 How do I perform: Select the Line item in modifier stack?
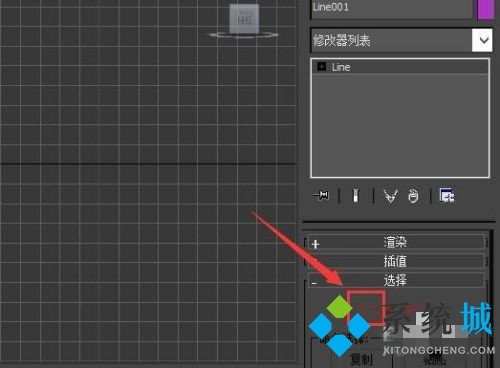400,67
